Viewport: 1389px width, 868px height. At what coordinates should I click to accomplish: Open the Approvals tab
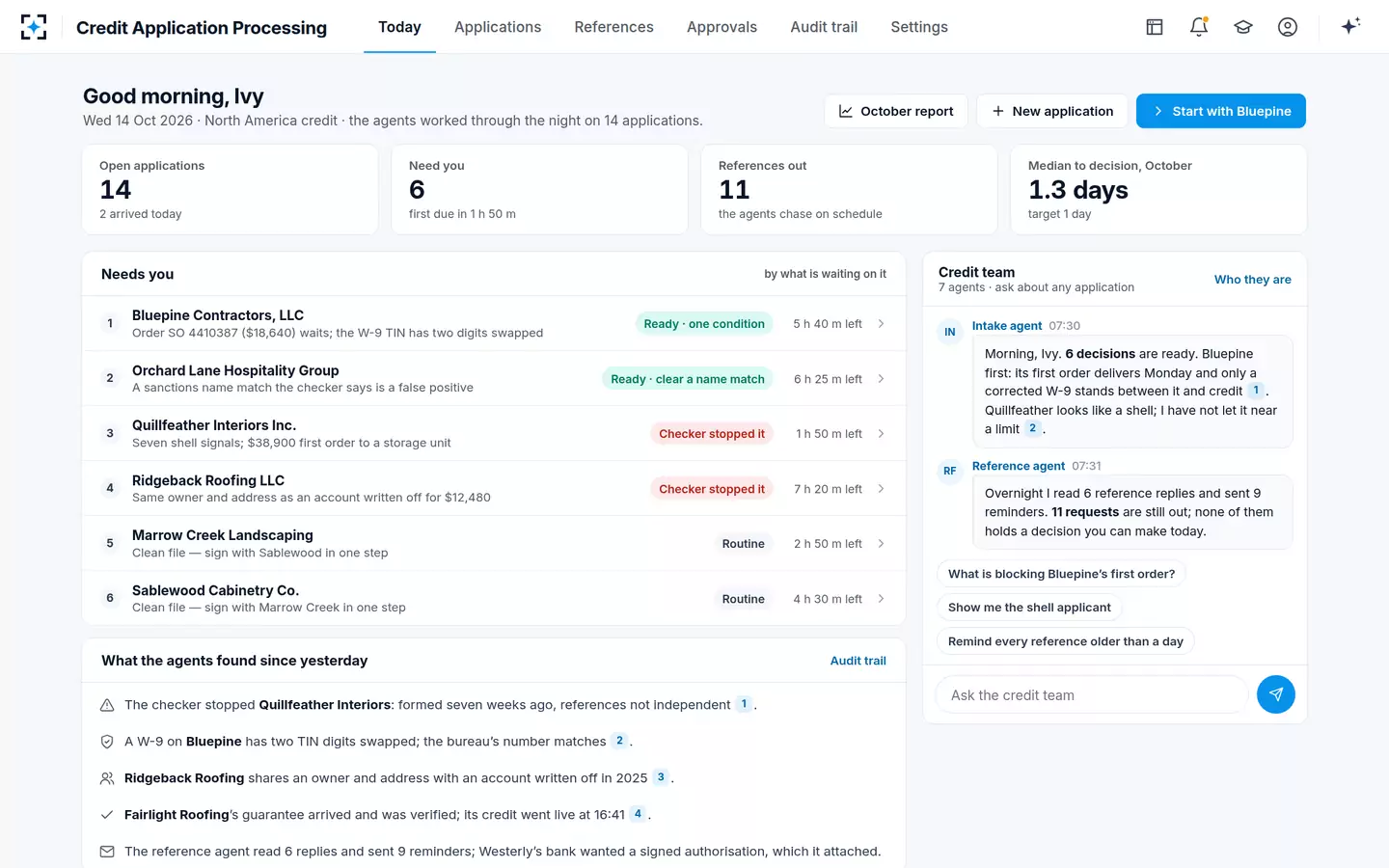pos(722,27)
